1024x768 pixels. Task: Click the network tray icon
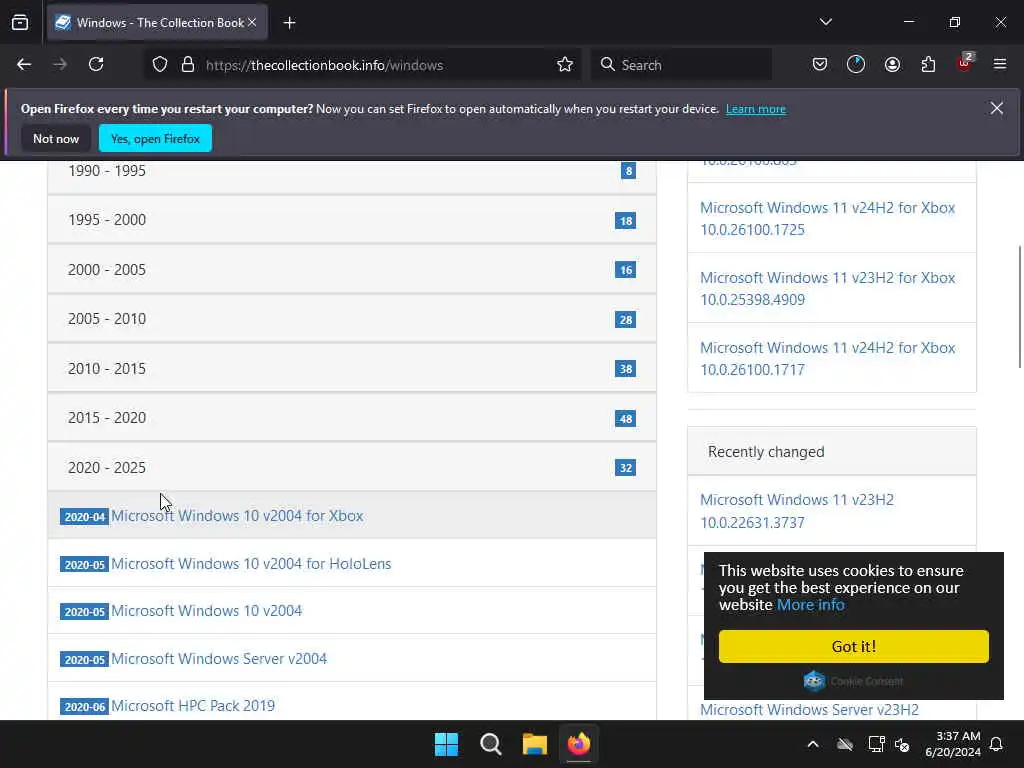pyautogui.click(x=876, y=744)
